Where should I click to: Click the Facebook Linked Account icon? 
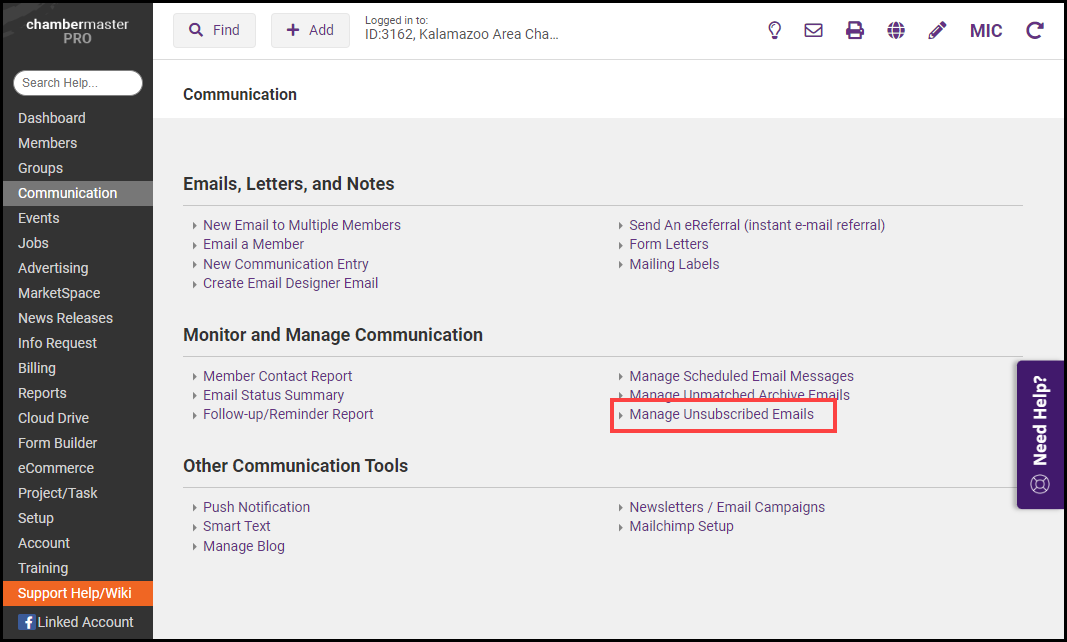point(27,622)
